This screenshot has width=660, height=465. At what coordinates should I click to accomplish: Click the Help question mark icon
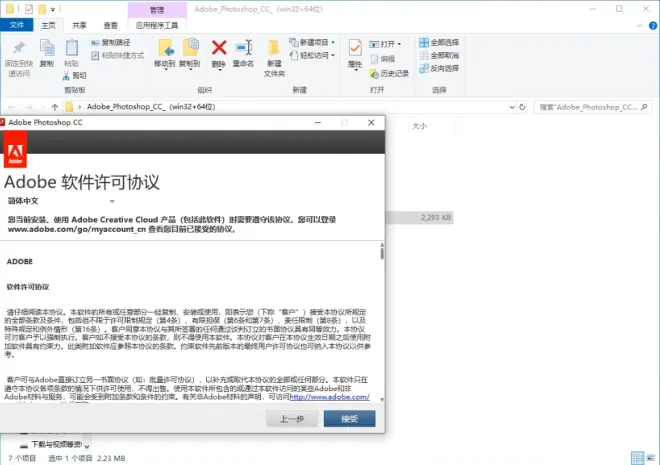pyautogui.click(x=653, y=26)
